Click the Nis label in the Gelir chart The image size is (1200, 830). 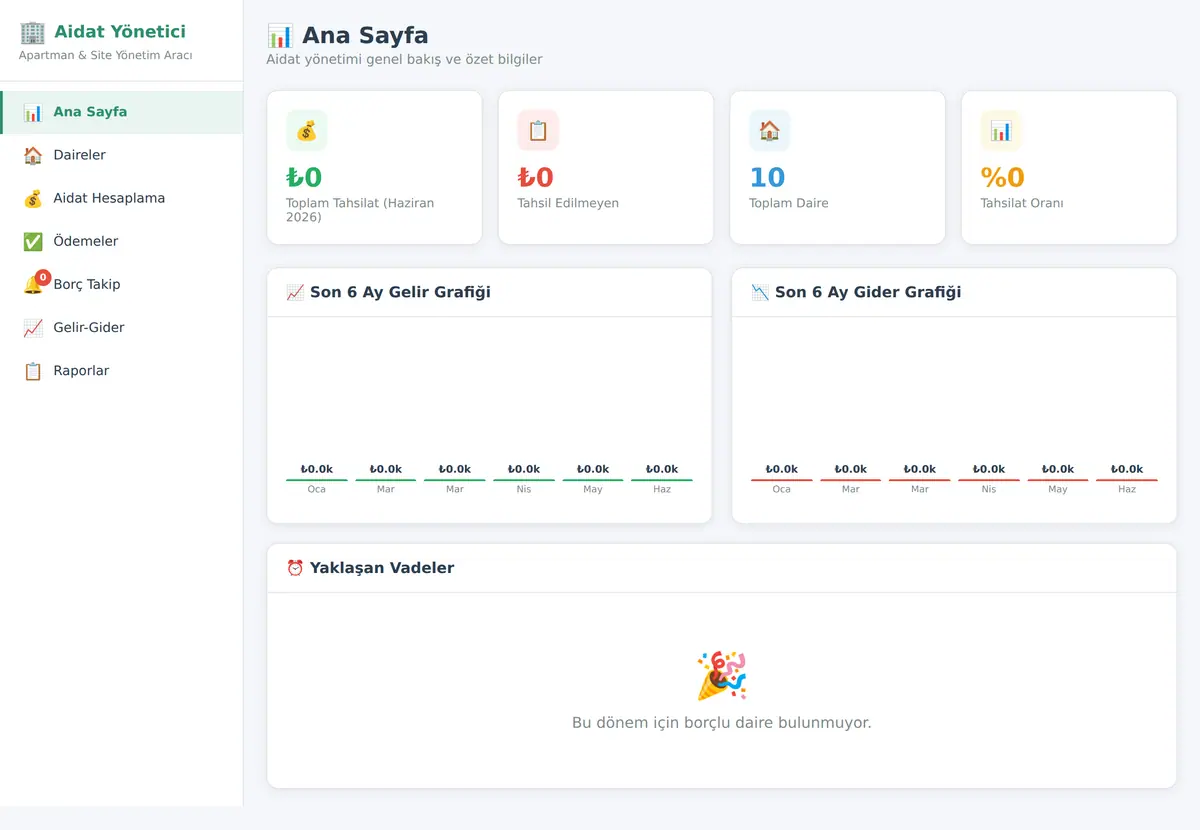click(524, 489)
